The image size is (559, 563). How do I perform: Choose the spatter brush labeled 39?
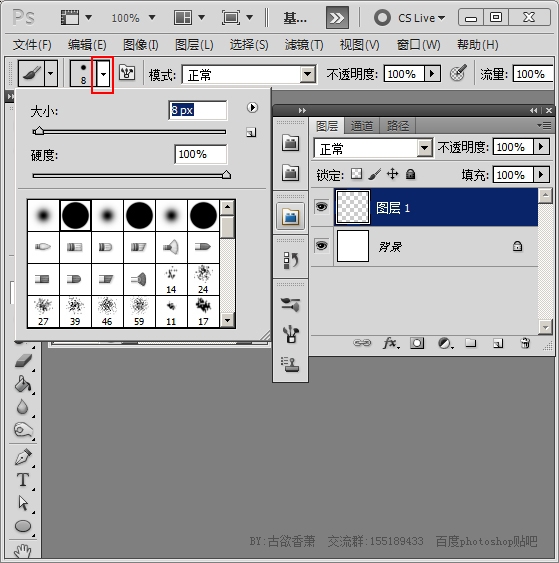pyautogui.click(x=75, y=311)
